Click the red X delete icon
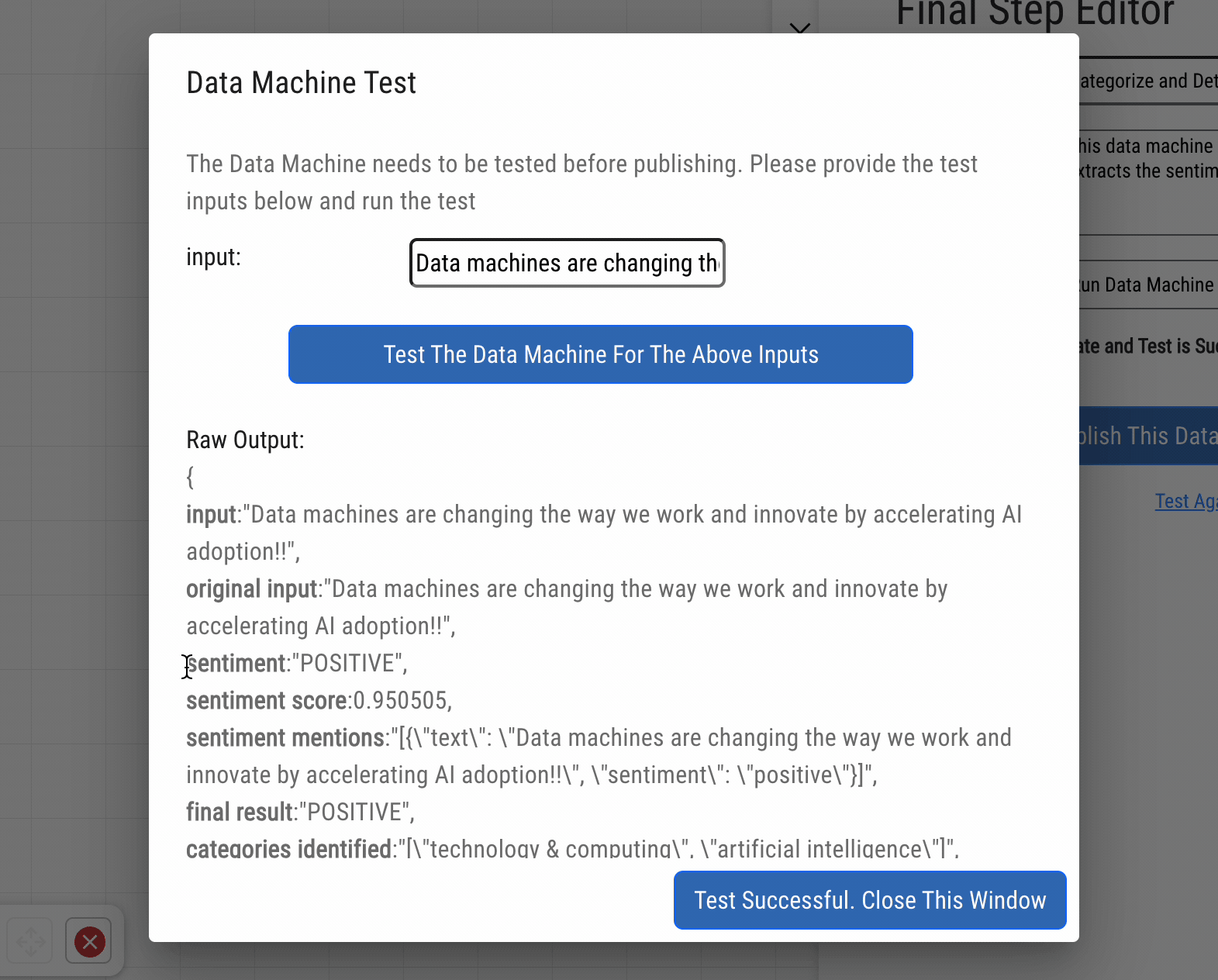 (88, 941)
